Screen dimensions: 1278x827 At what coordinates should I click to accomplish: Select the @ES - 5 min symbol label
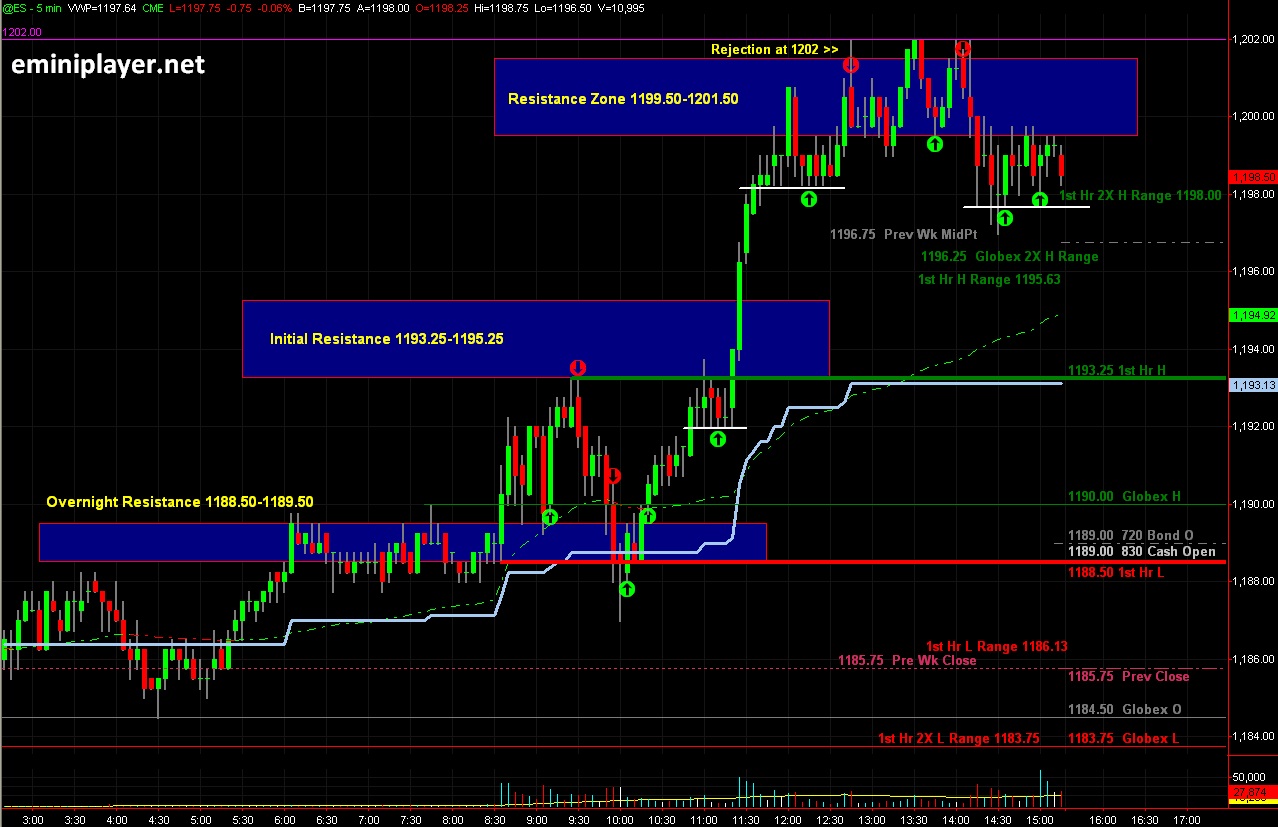(32, 9)
